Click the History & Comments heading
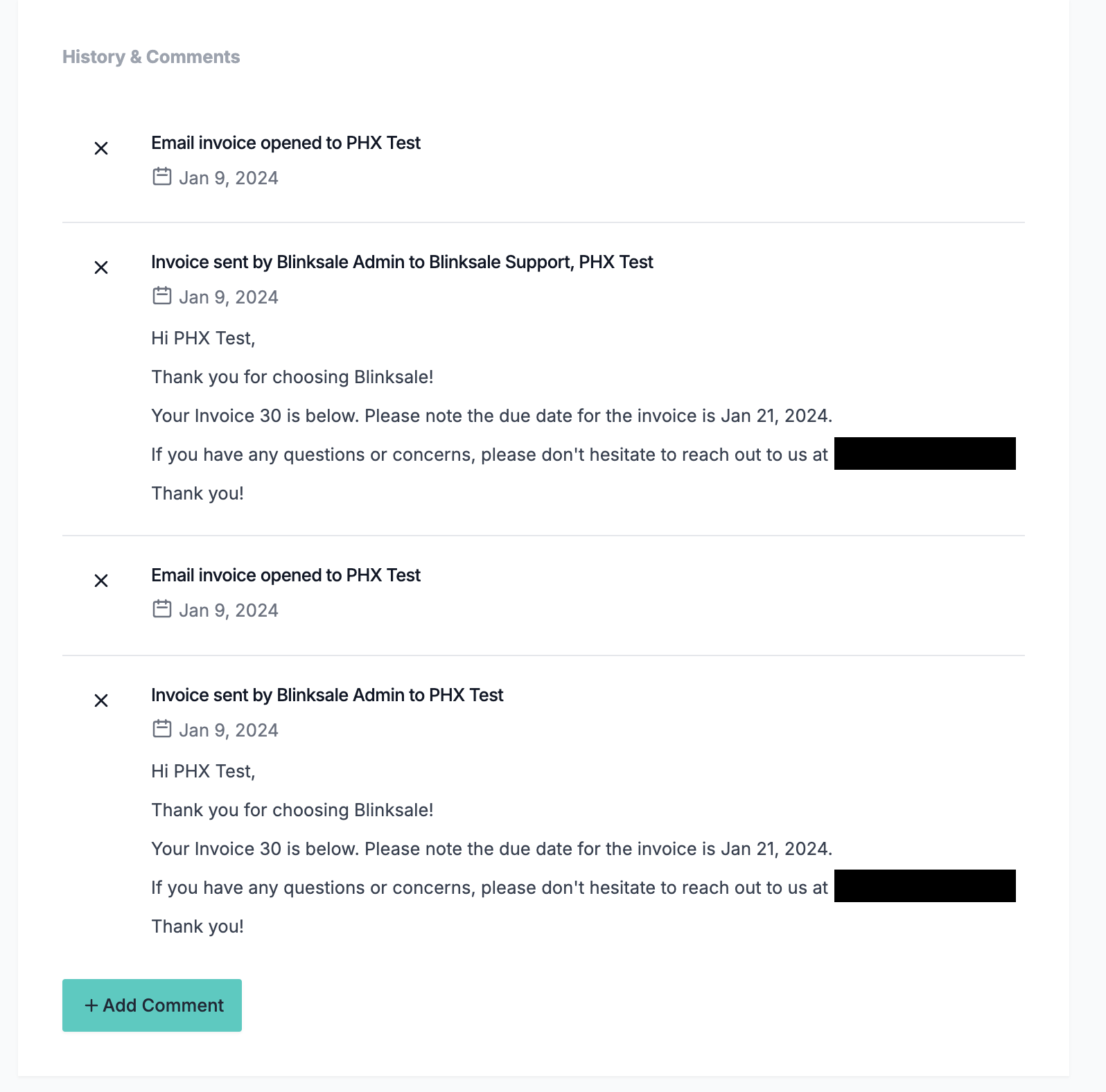This screenshot has height=1092, width=1106. [151, 57]
